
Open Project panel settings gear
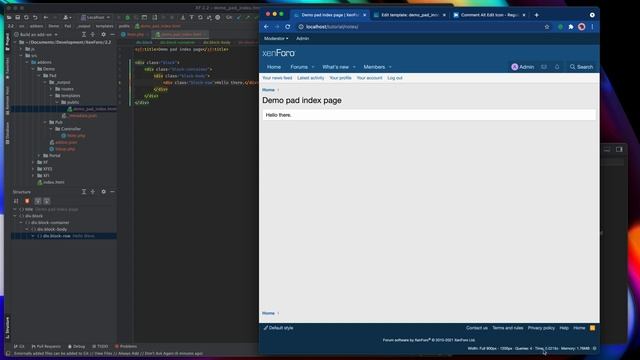(103, 35)
